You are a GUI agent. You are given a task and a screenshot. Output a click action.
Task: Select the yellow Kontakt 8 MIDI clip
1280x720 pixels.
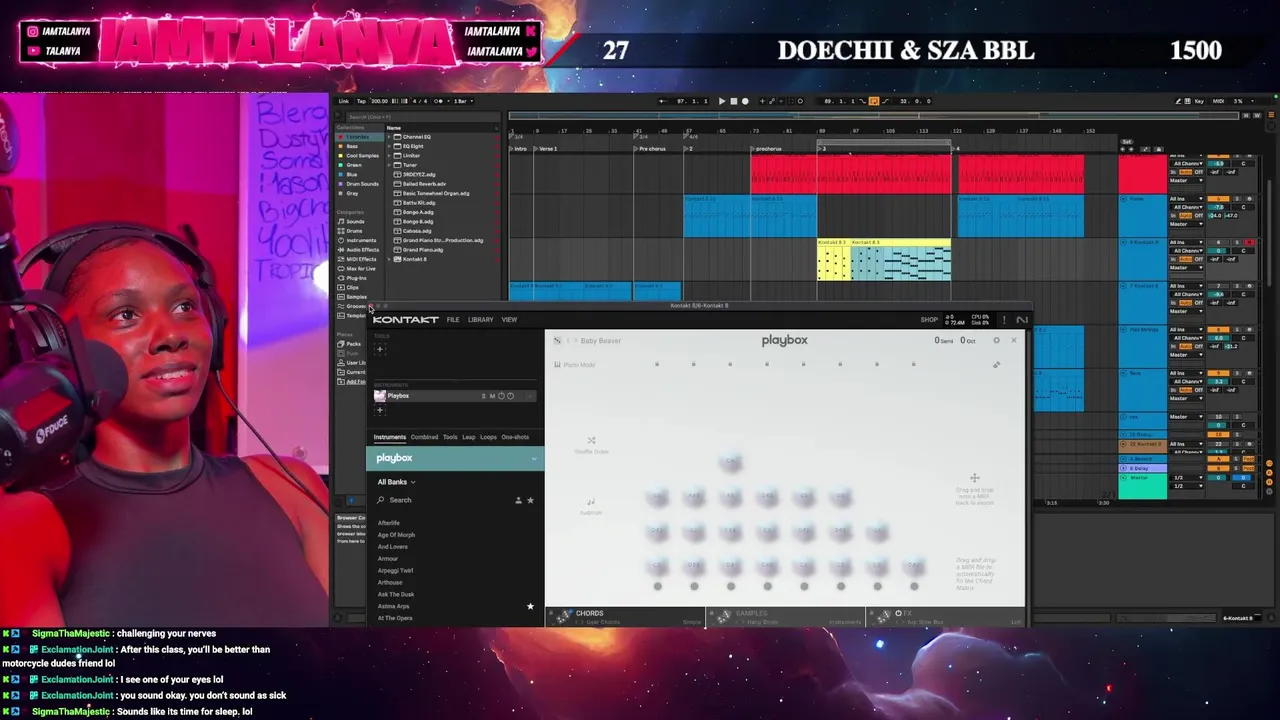click(833, 262)
